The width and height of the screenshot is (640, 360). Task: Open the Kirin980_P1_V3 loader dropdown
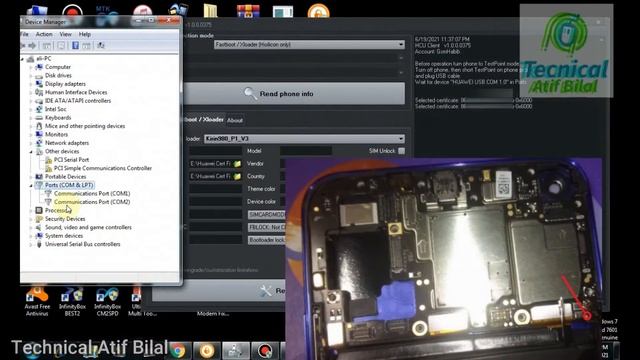[x=304, y=139]
